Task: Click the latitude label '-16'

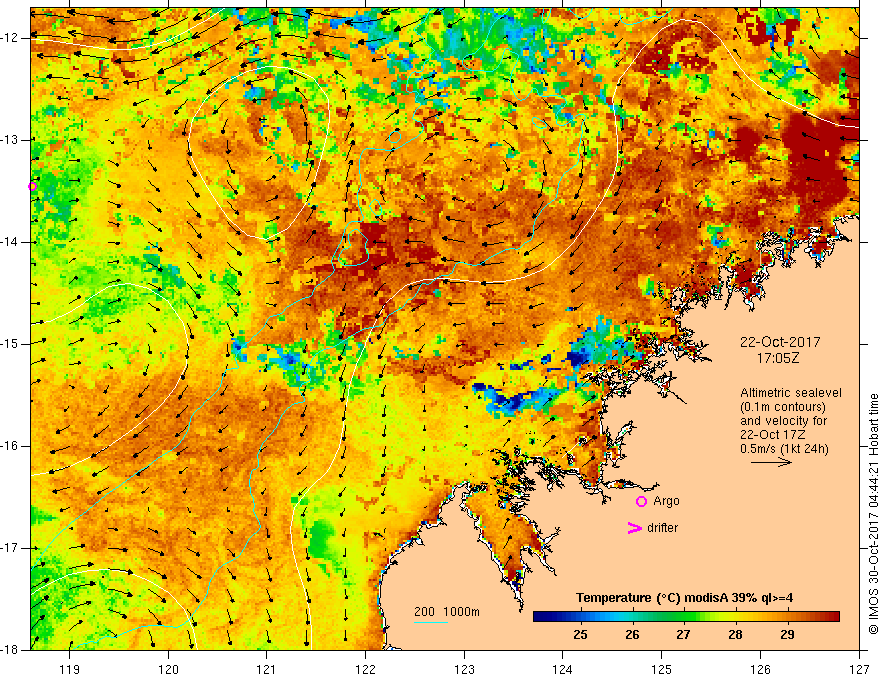Action: 11,446
